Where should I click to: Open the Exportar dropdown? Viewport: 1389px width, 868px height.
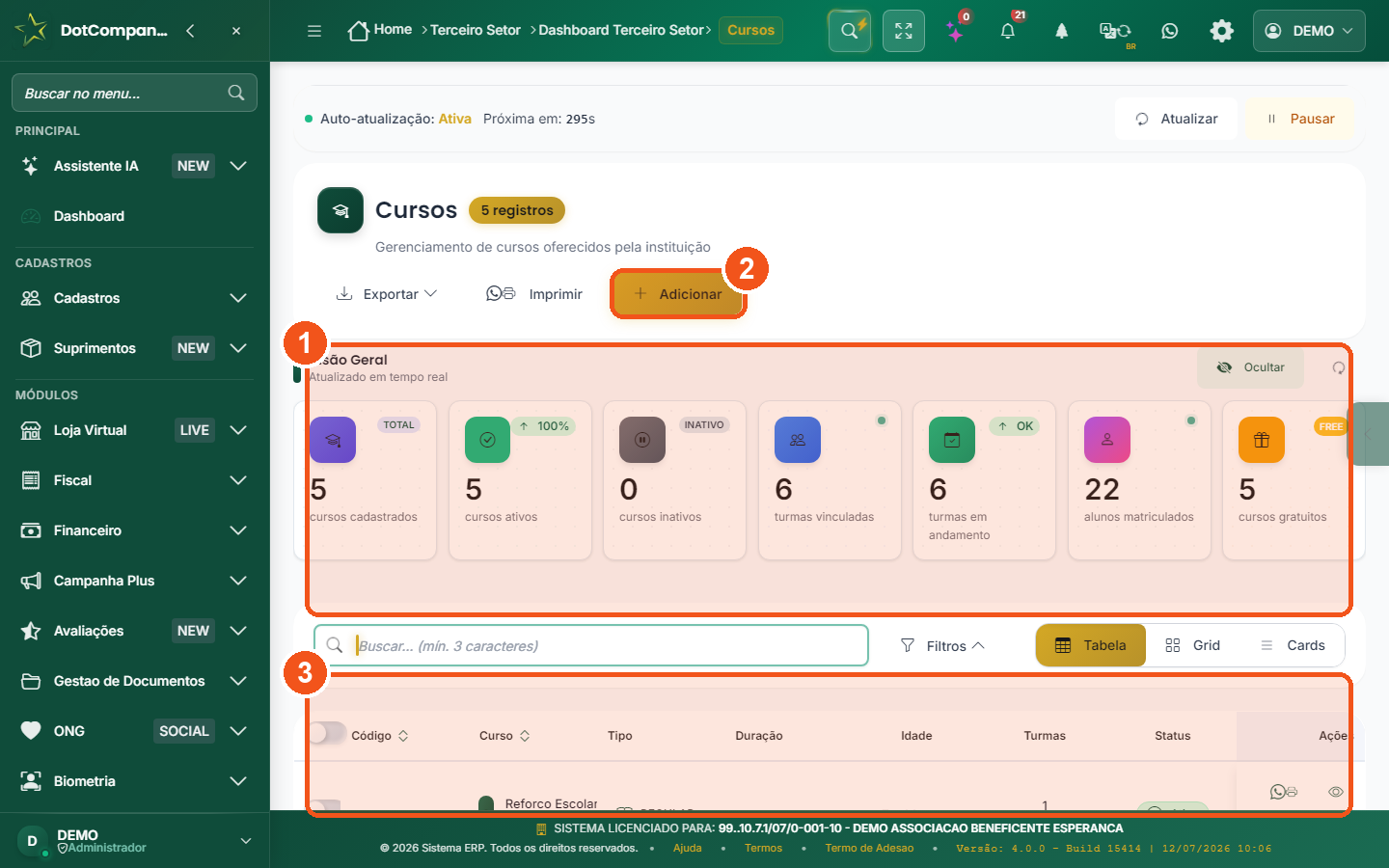(387, 294)
